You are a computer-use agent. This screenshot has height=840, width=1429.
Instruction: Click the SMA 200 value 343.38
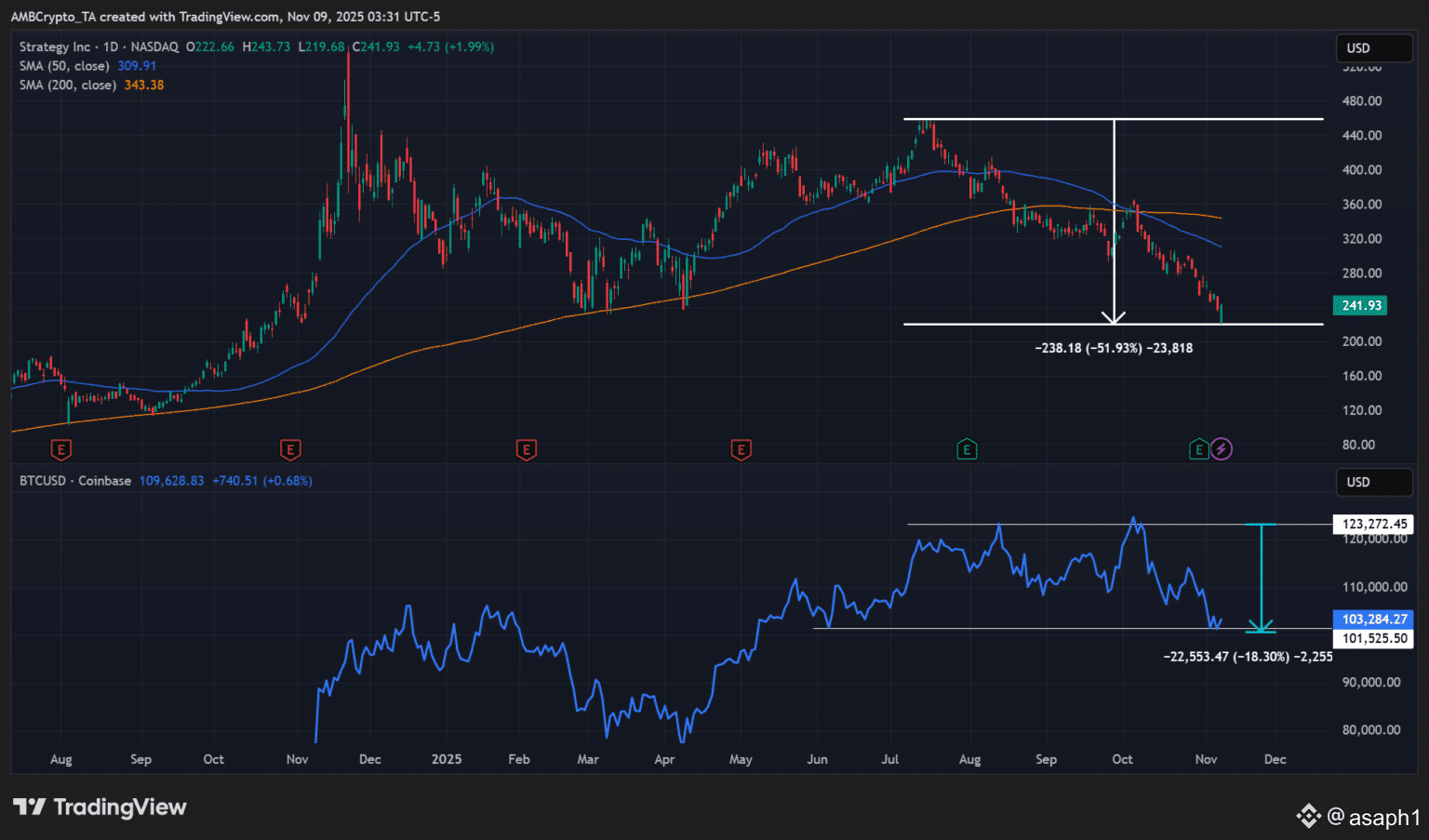click(144, 85)
